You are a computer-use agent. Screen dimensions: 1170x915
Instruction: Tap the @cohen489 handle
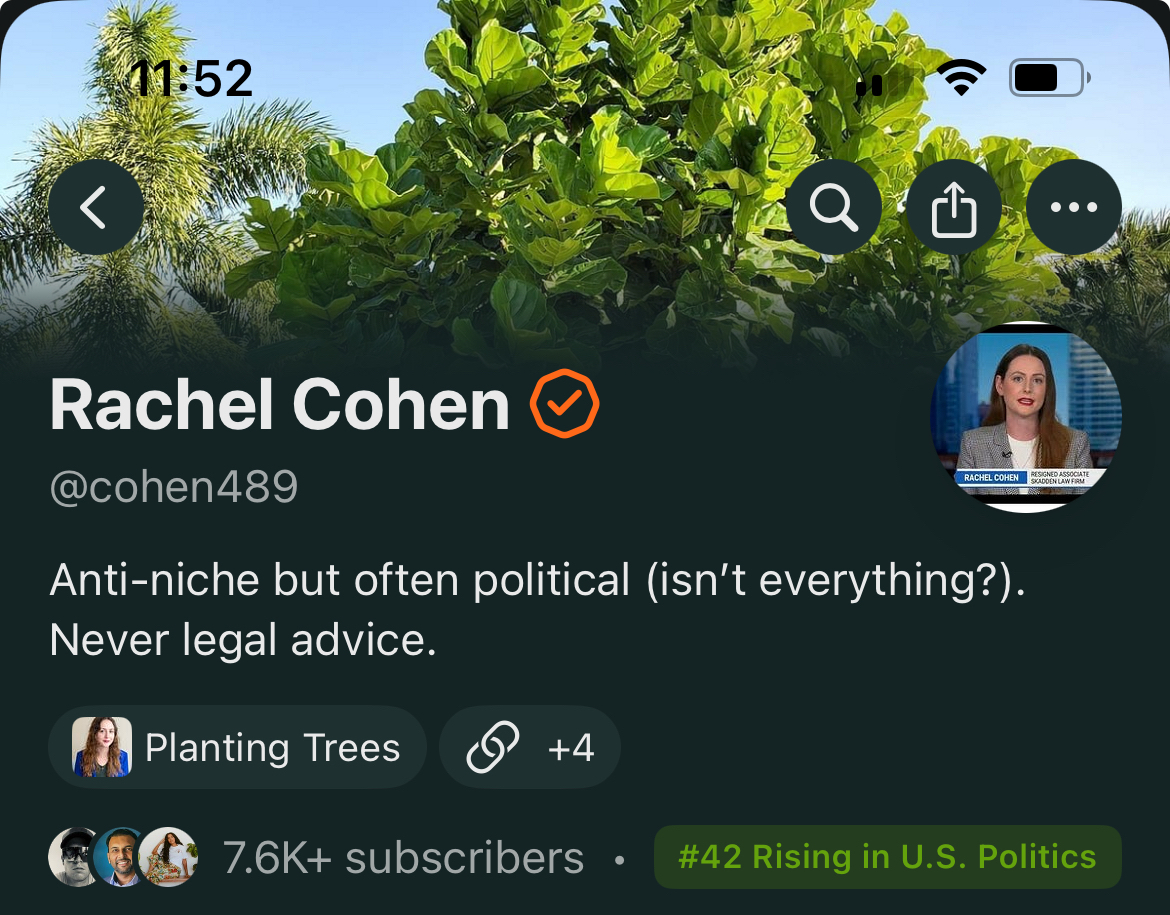(174, 487)
